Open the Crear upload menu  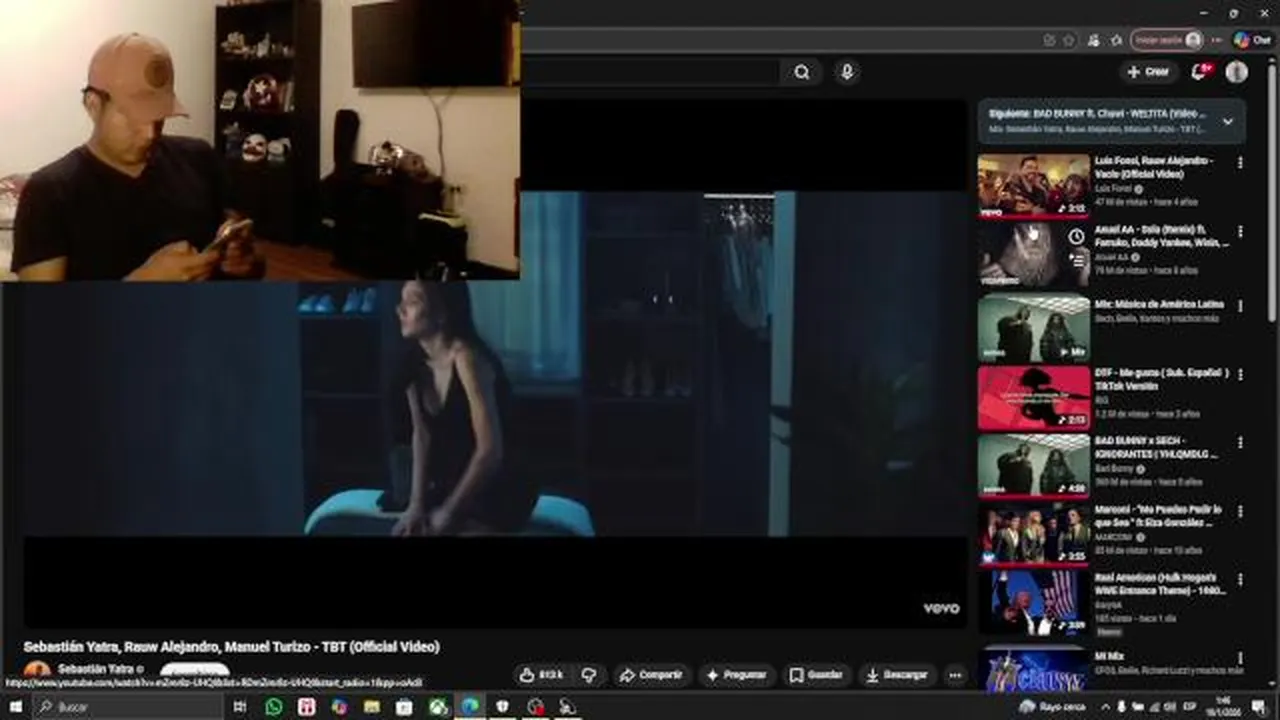[1148, 72]
